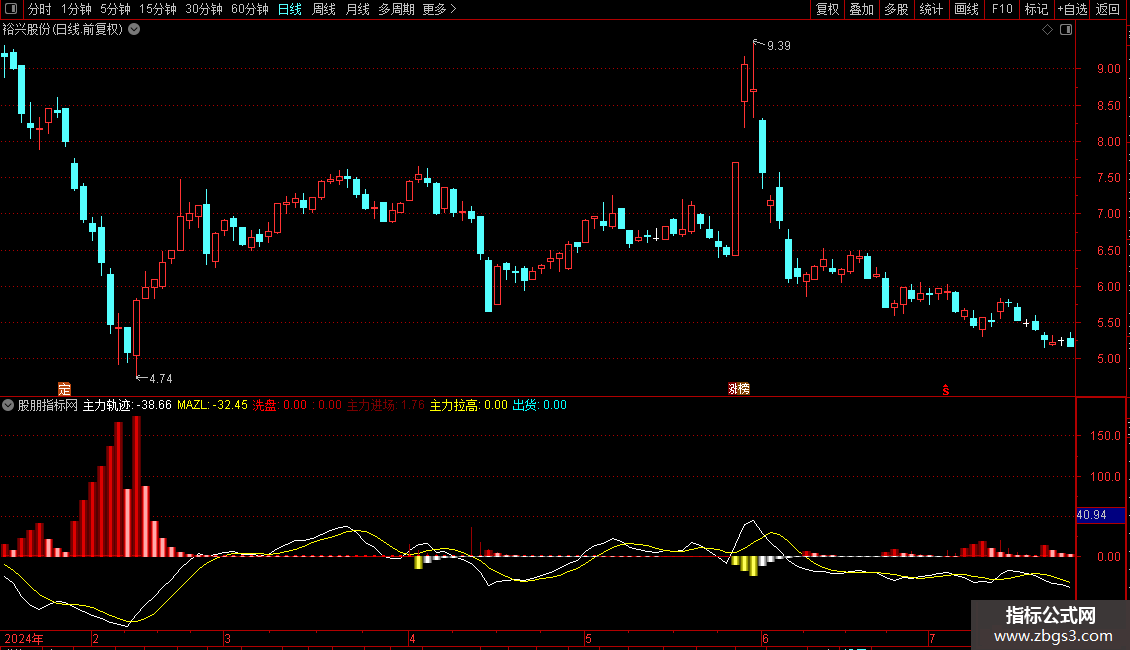The image size is (1130, 650).
Task: Switch to the 月线 monthly tab
Action: pyautogui.click(x=357, y=9)
